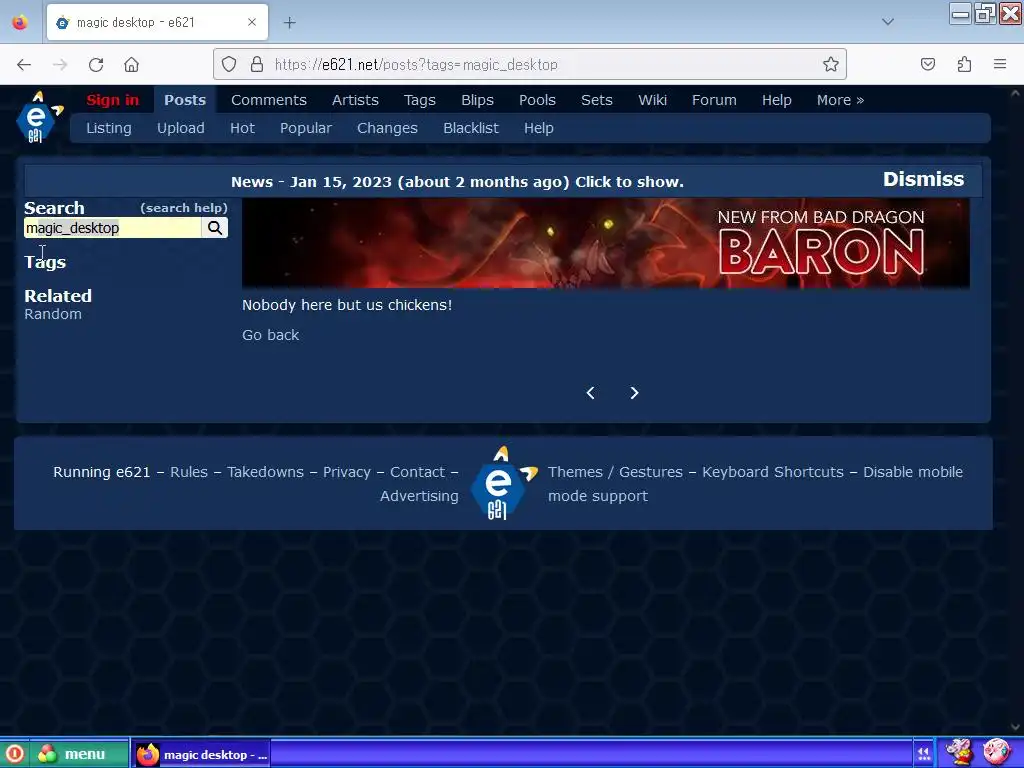Viewport: 1024px width, 768px height.
Task: Select magic desktop Firefox taskbar item
Action: point(201,754)
